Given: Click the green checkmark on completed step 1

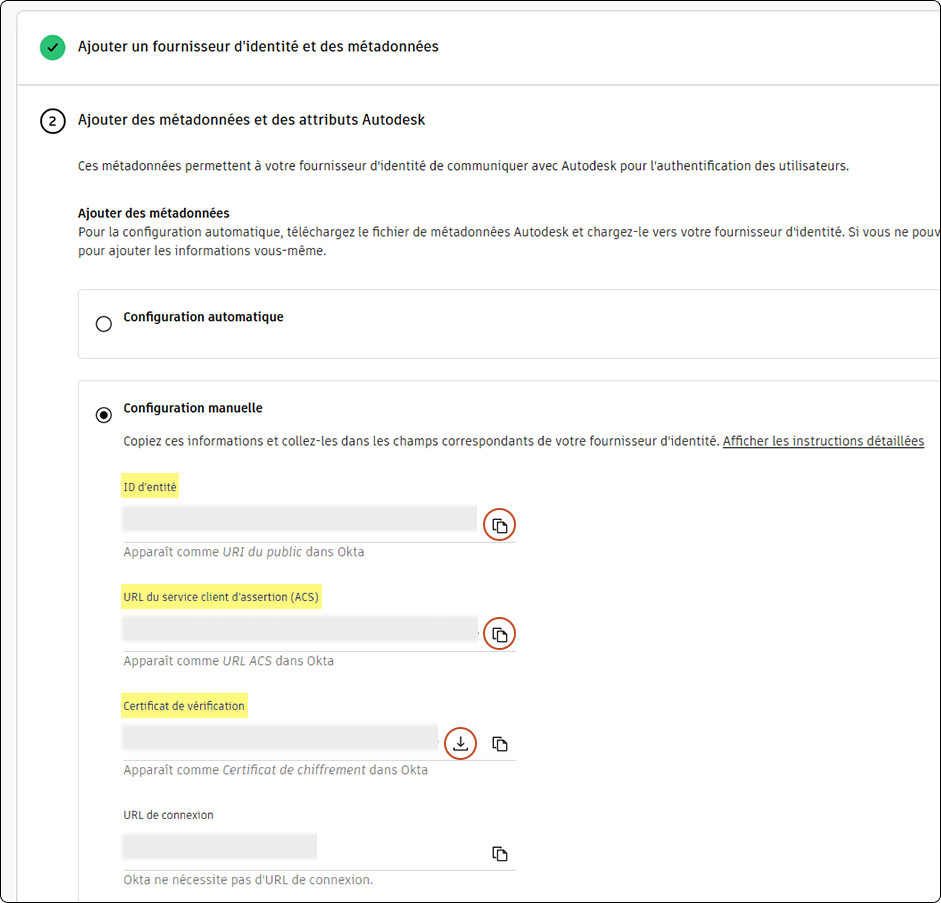Looking at the screenshot, I should tap(52, 47).
